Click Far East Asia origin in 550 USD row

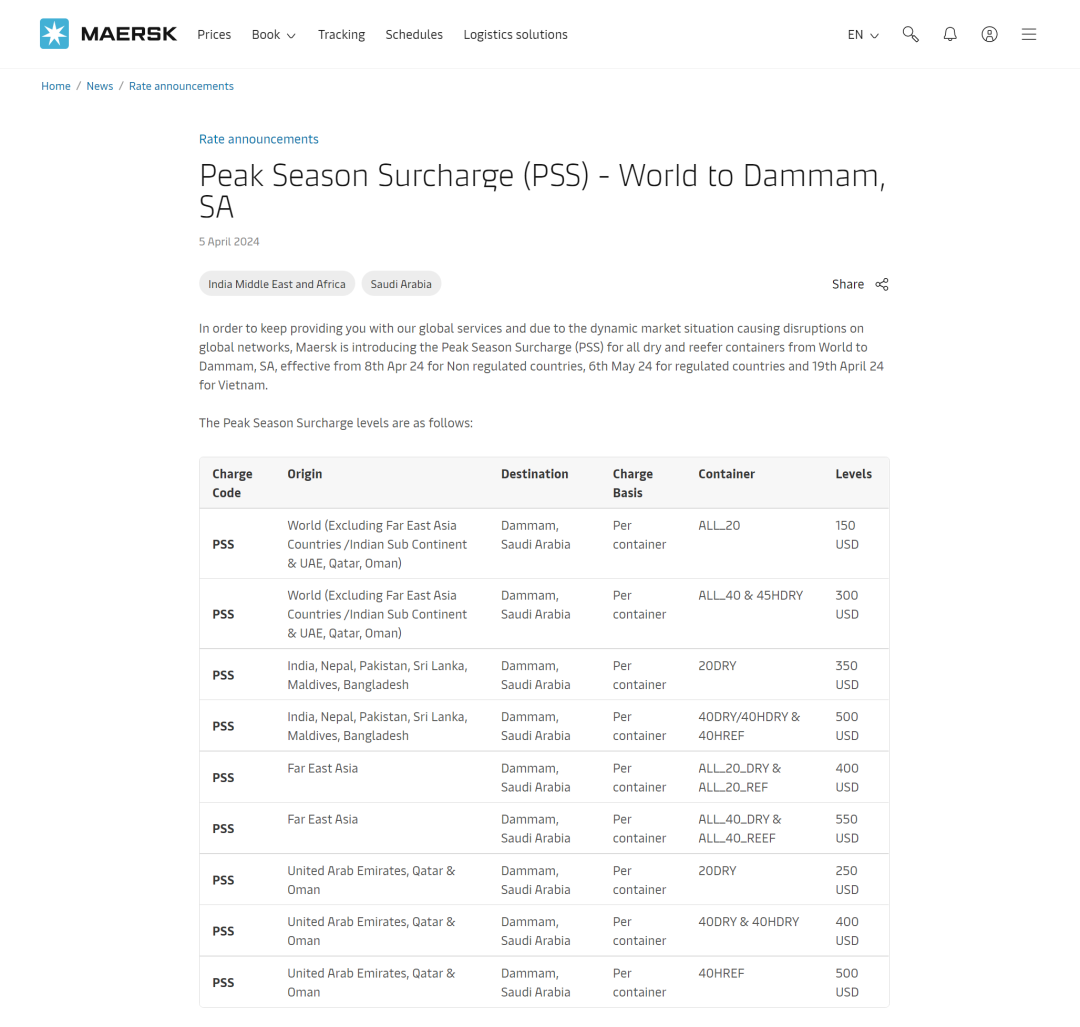coord(322,819)
